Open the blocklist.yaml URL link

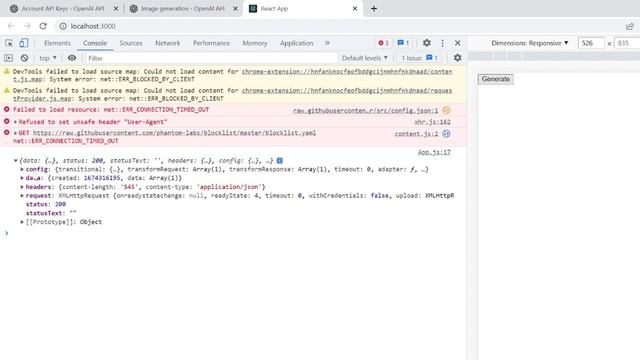[174, 133]
